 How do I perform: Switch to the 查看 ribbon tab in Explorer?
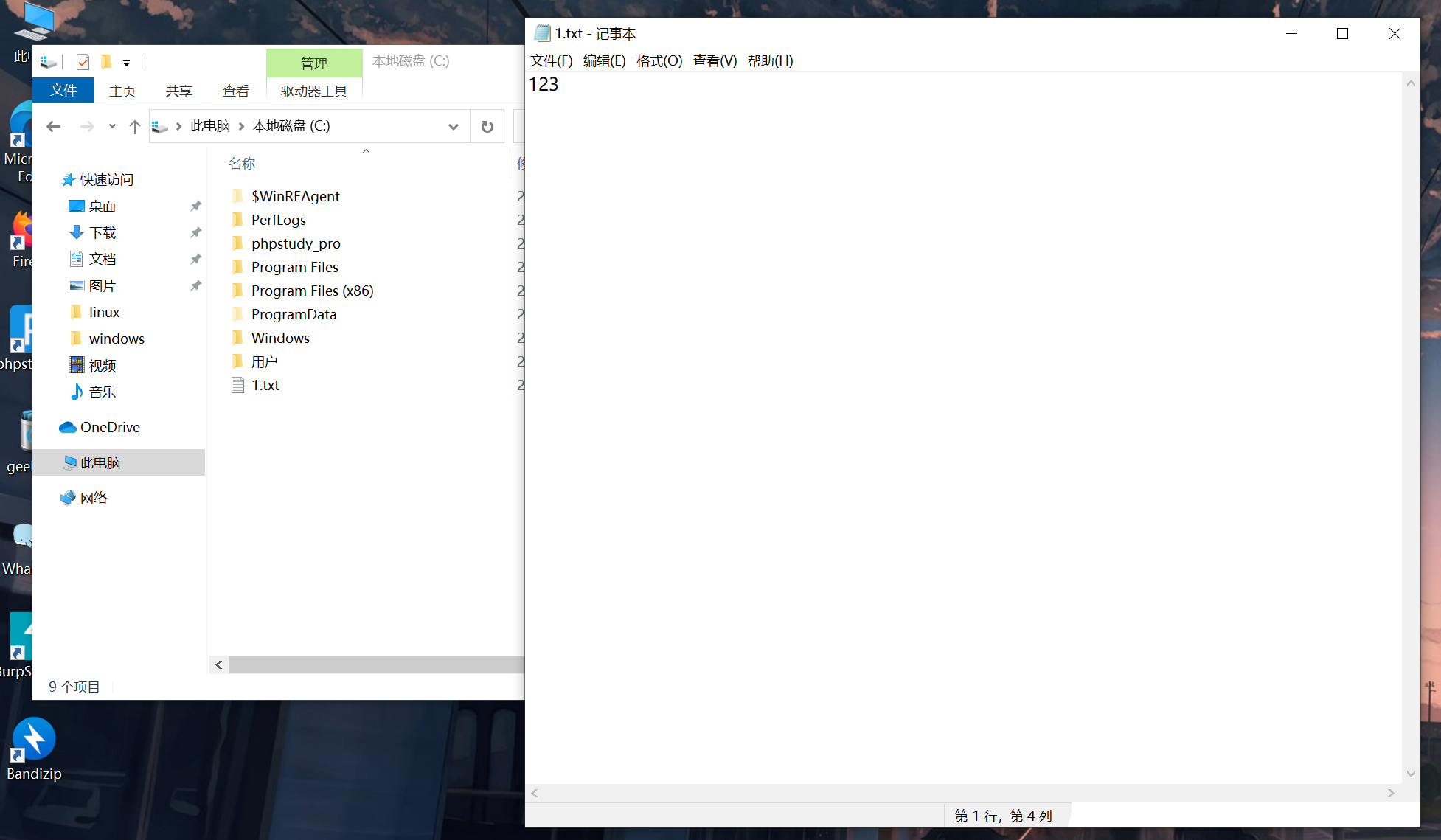click(x=236, y=91)
